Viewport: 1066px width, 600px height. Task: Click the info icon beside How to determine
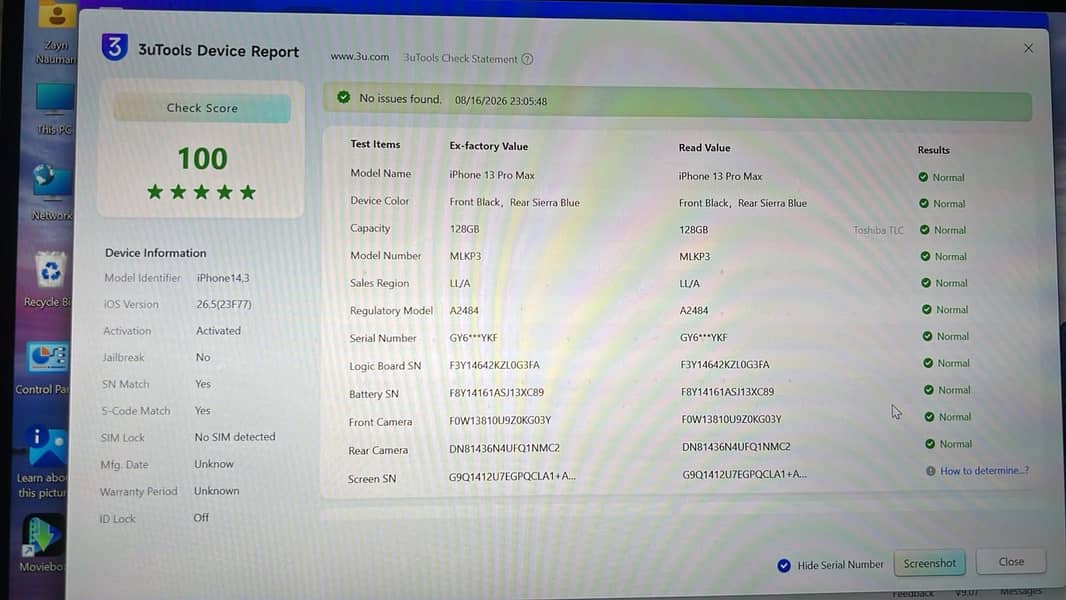click(x=931, y=471)
